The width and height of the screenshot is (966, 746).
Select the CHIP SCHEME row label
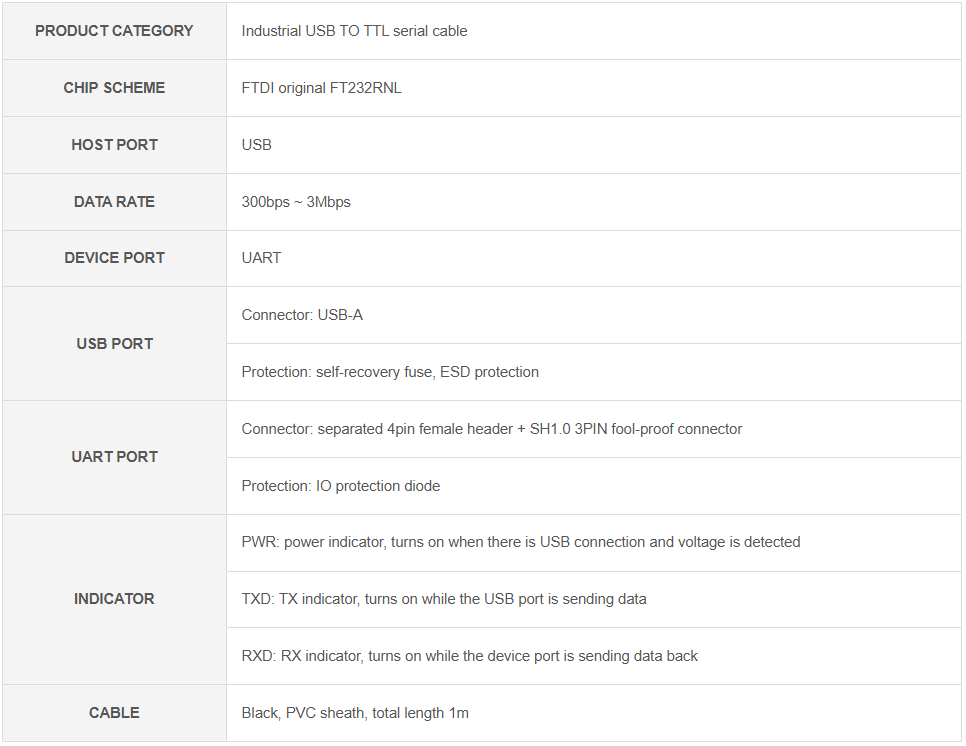pos(114,88)
